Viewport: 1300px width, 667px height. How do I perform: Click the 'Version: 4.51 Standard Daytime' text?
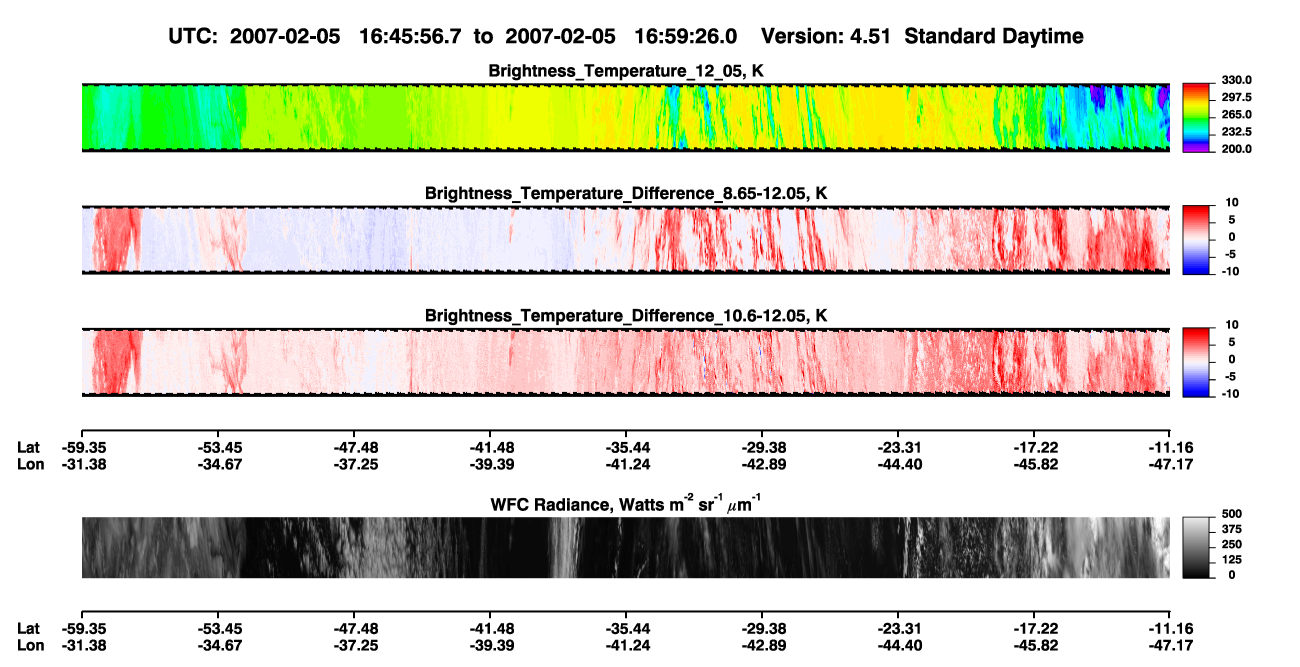pyautogui.click(x=922, y=36)
